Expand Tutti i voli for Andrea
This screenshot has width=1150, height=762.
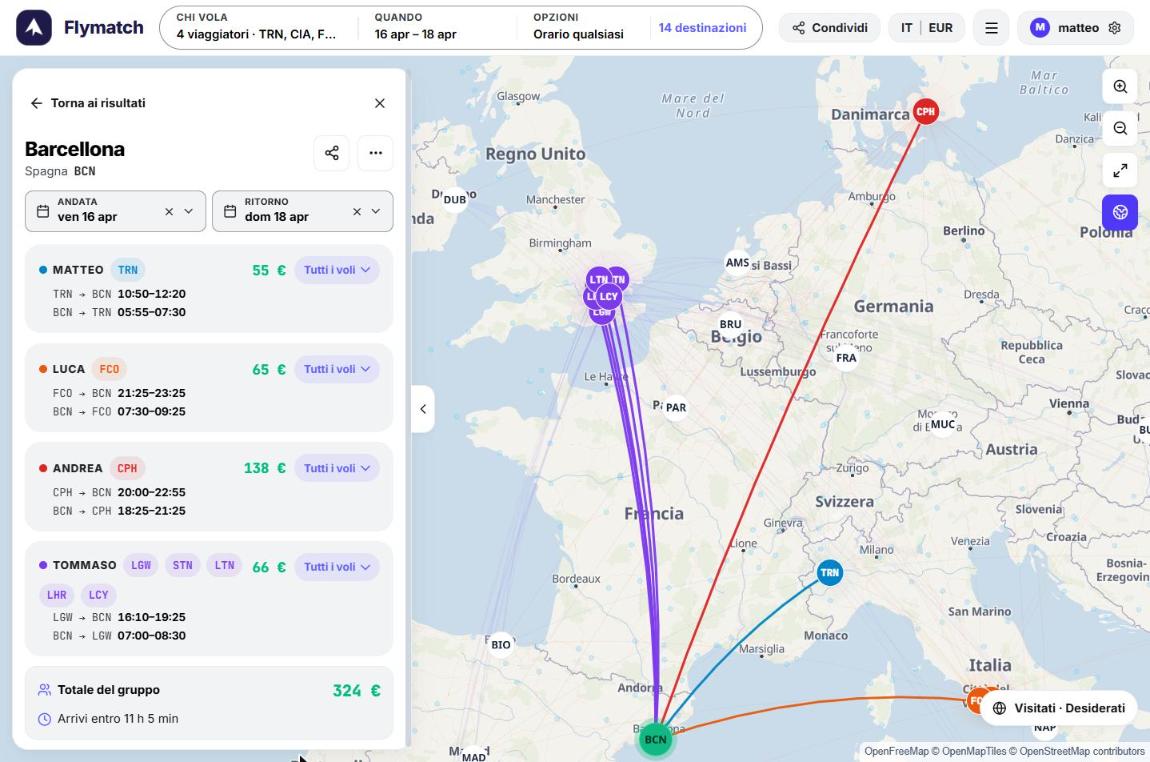[x=337, y=468]
